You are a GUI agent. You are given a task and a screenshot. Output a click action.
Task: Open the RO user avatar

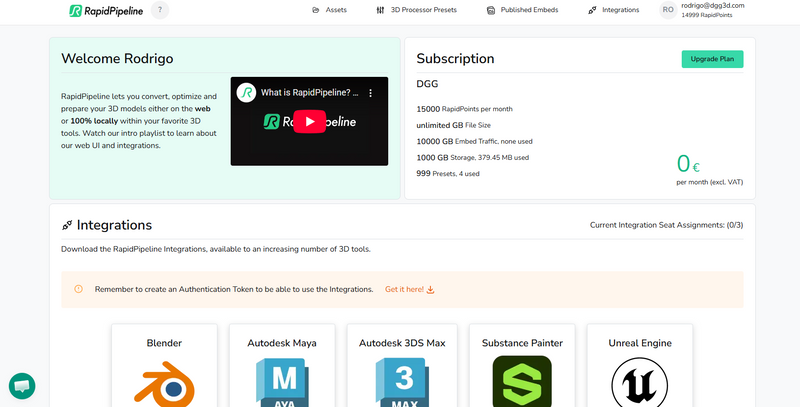pos(668,10)
